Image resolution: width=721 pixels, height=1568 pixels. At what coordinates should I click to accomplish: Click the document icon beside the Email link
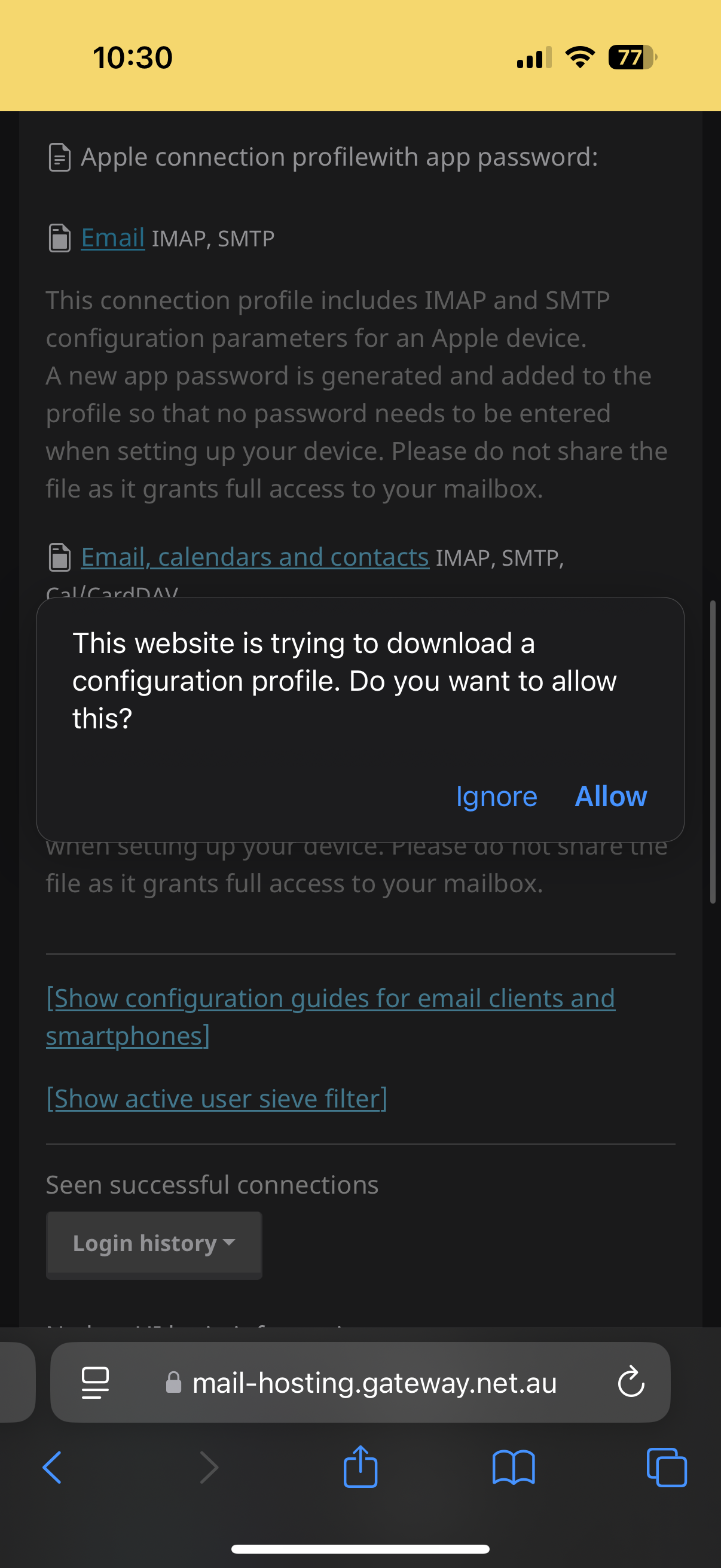click(x=59, y=237)
